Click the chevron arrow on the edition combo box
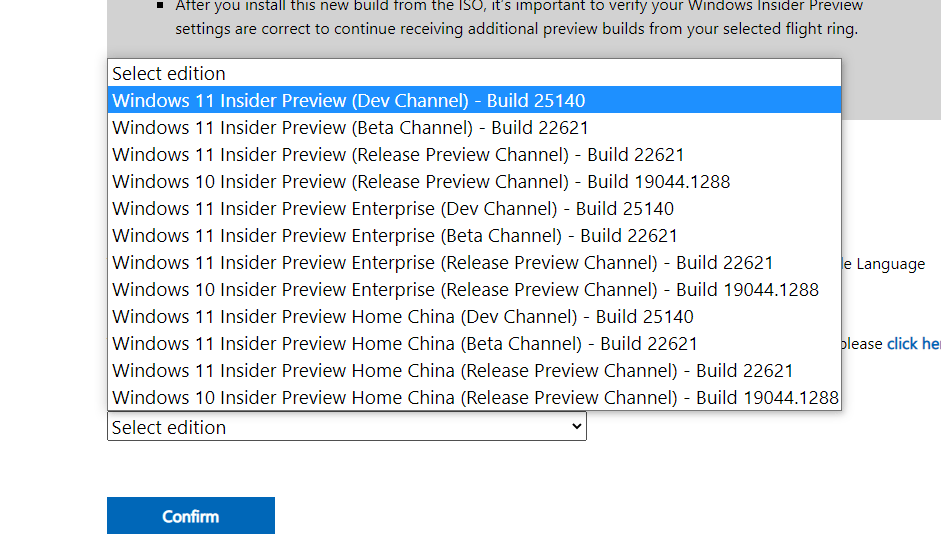Screen dimensions: 941x558 tap(575, 427)
